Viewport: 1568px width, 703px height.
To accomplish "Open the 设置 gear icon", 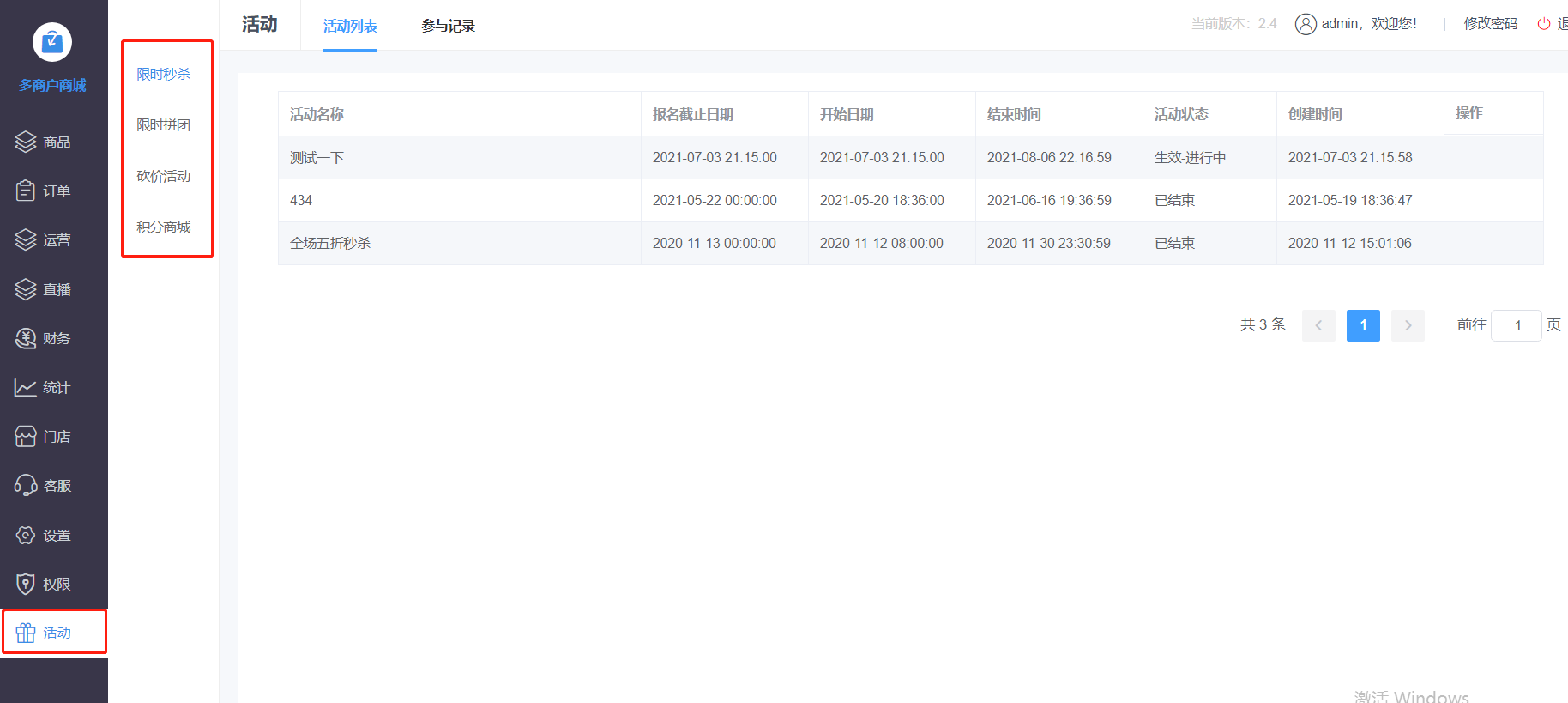I will [26, 535].
